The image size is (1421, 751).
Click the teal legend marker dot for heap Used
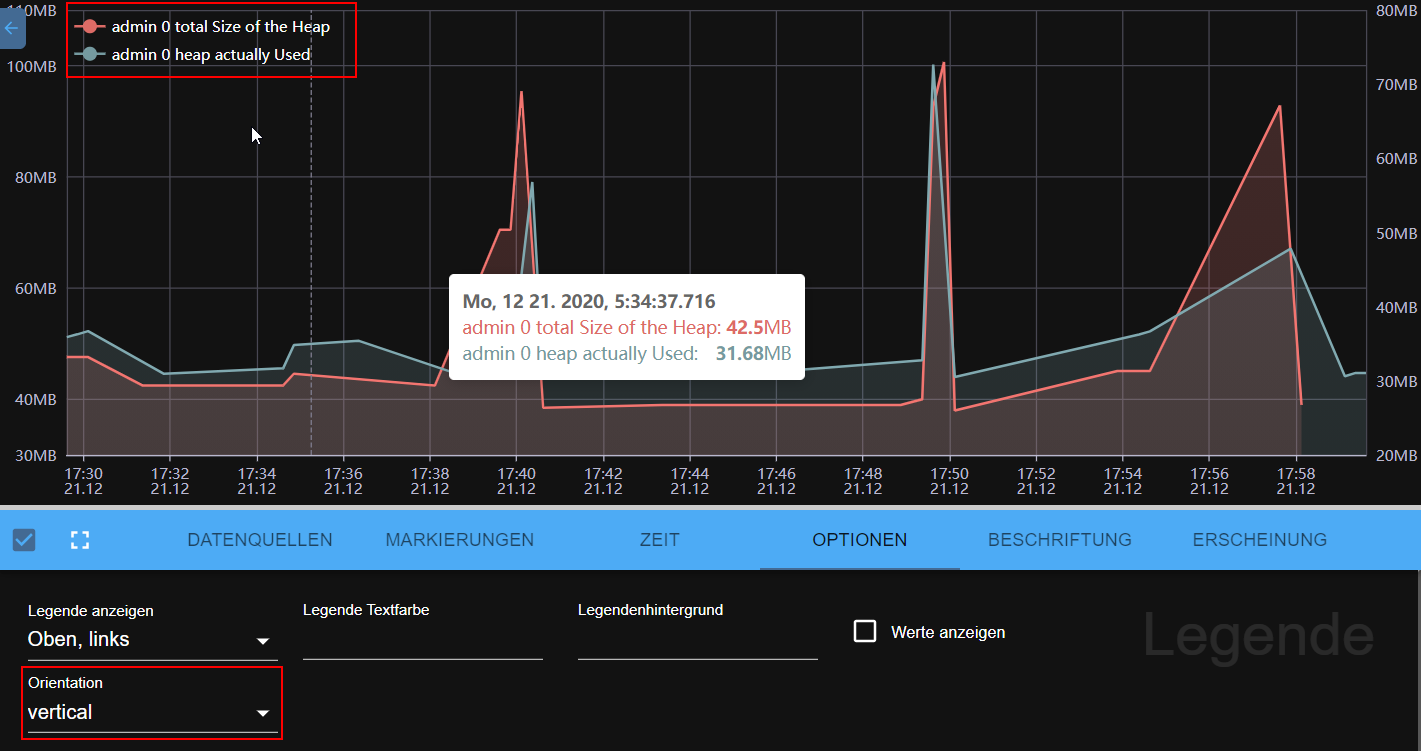(x=90, y=54)
